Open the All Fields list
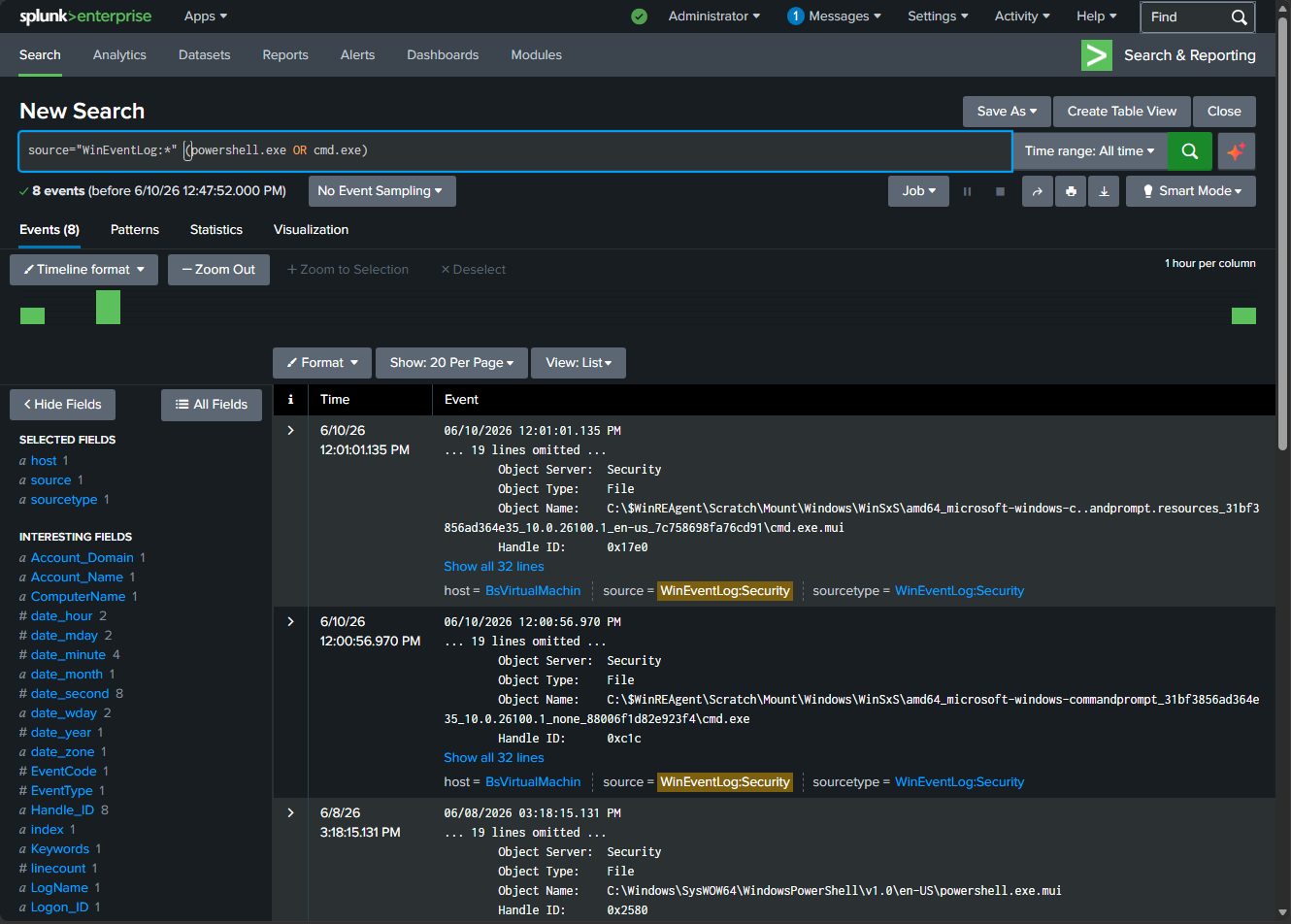 [212, 405]
